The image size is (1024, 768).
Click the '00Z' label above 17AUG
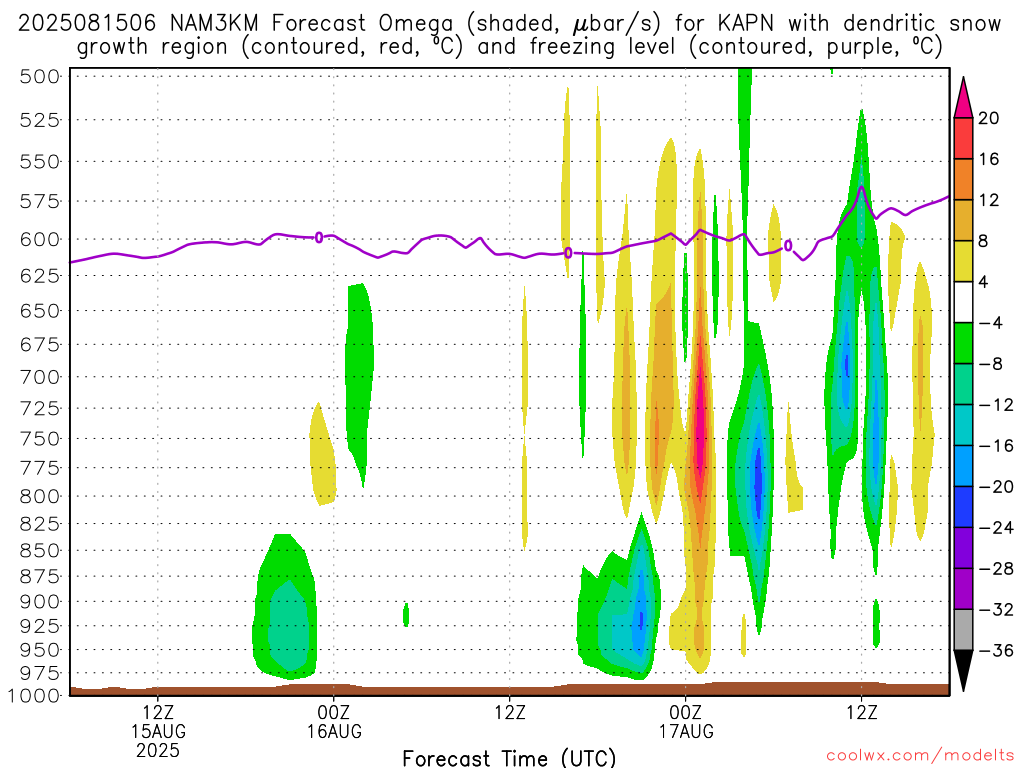click(x=686, y=712)
